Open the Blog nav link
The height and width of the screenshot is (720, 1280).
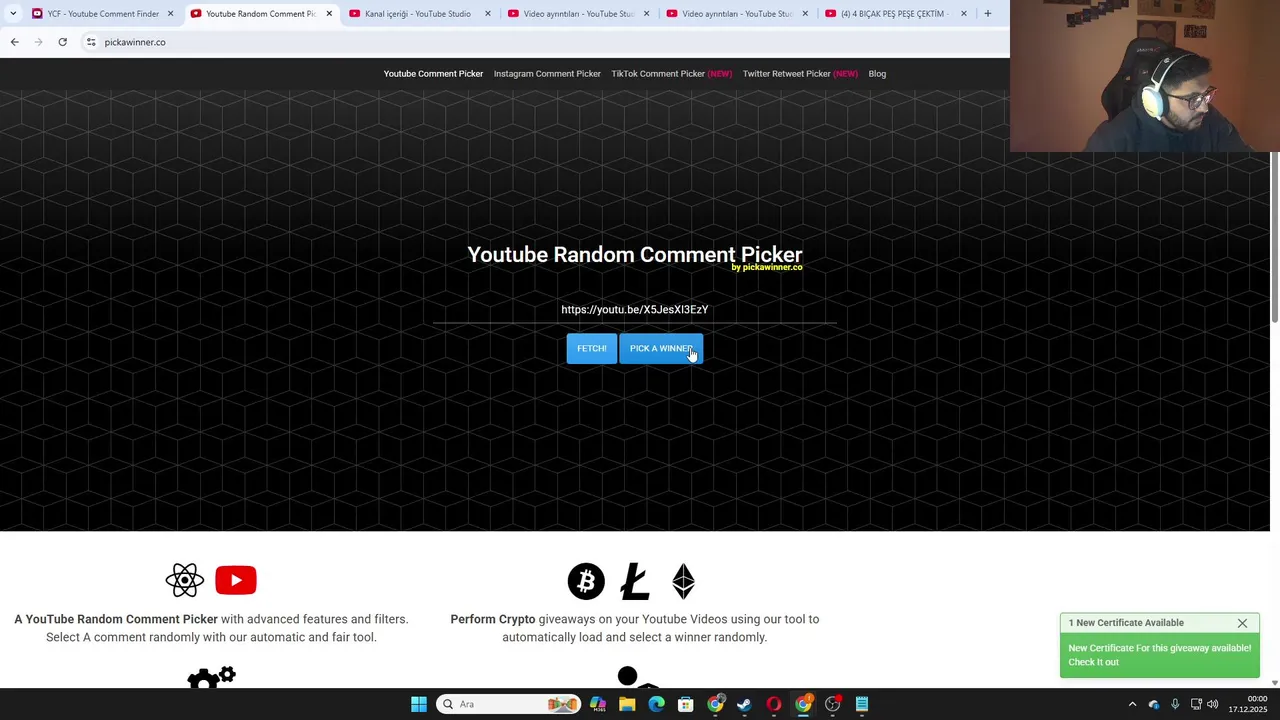point(877,73)
